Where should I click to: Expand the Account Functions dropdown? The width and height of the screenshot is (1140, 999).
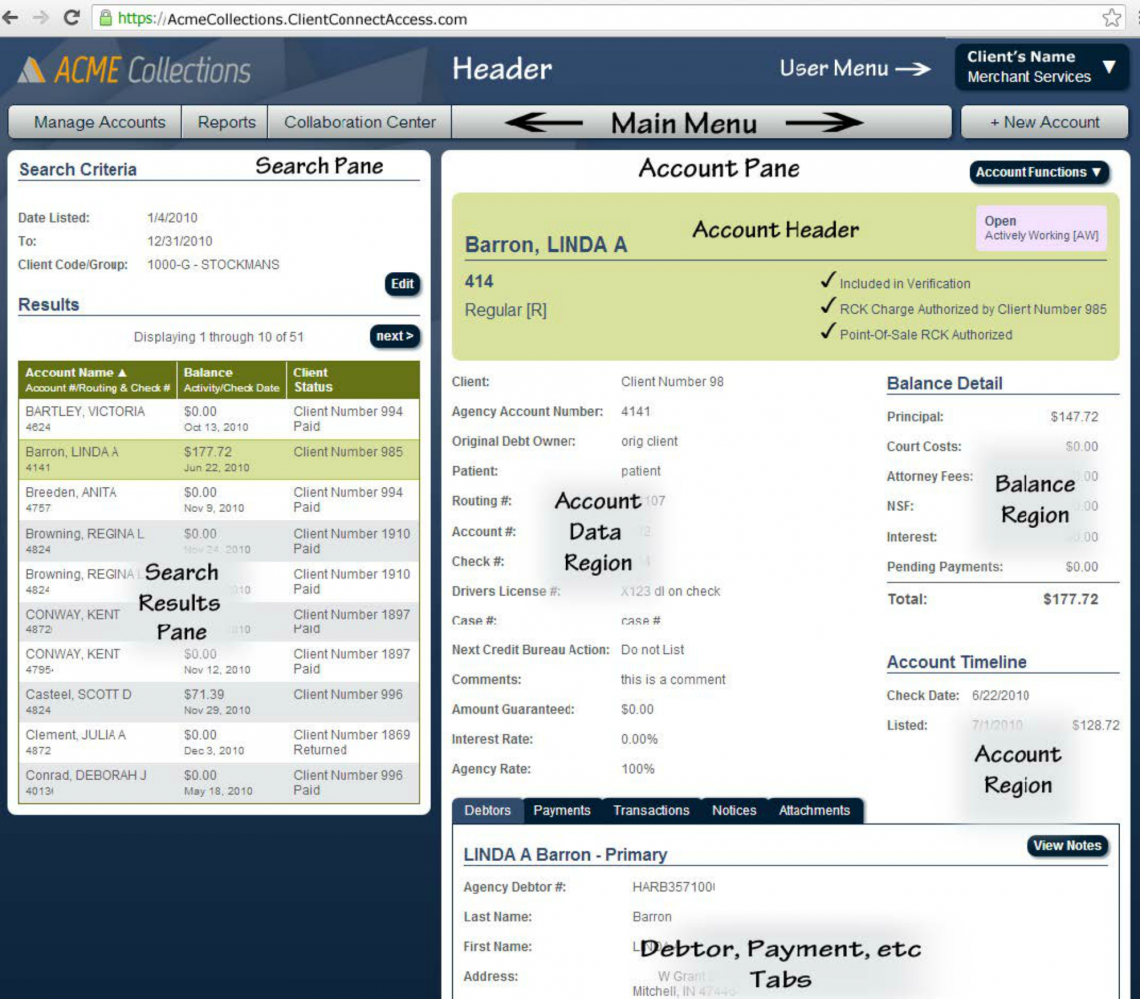1039,172
